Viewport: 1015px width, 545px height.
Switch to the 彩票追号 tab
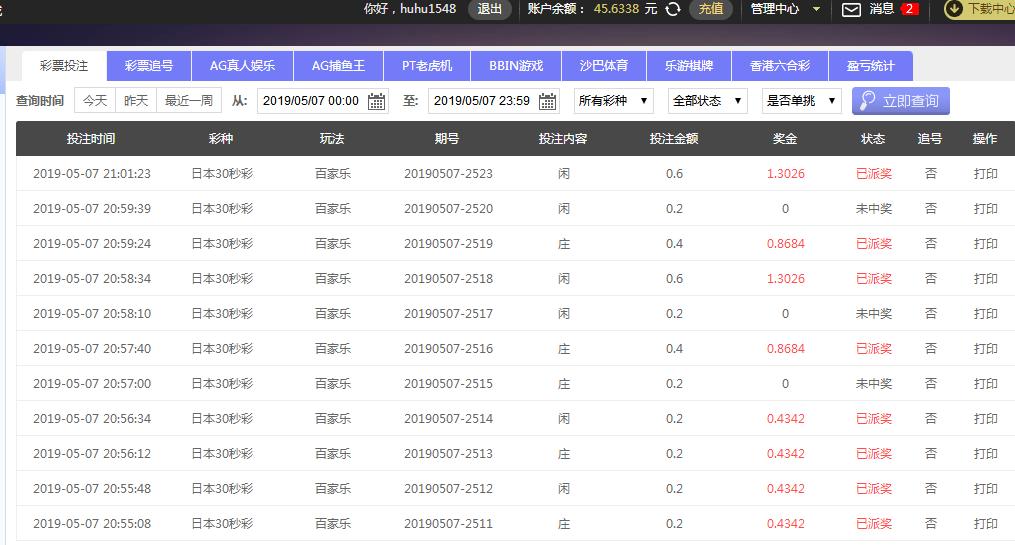click(x=149, y=66)
